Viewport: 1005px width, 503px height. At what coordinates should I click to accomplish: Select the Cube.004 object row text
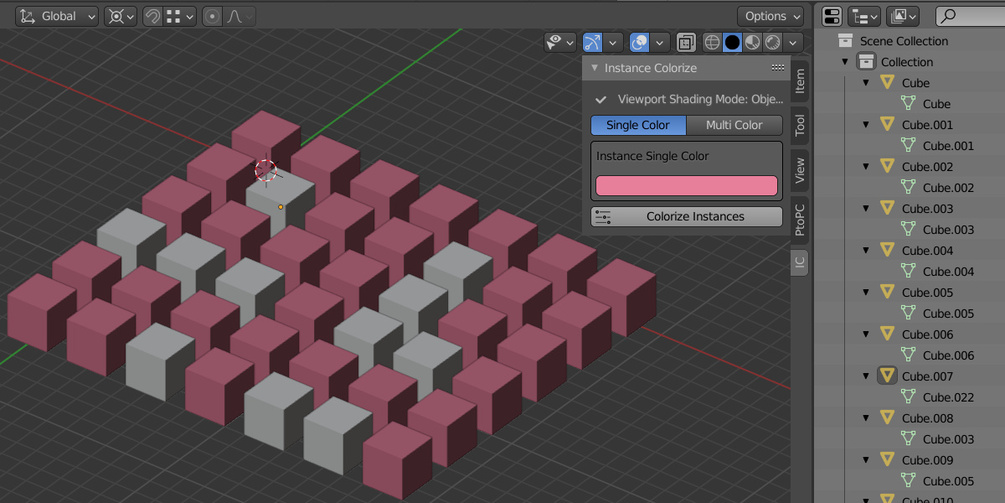click(x=927, y=251)
